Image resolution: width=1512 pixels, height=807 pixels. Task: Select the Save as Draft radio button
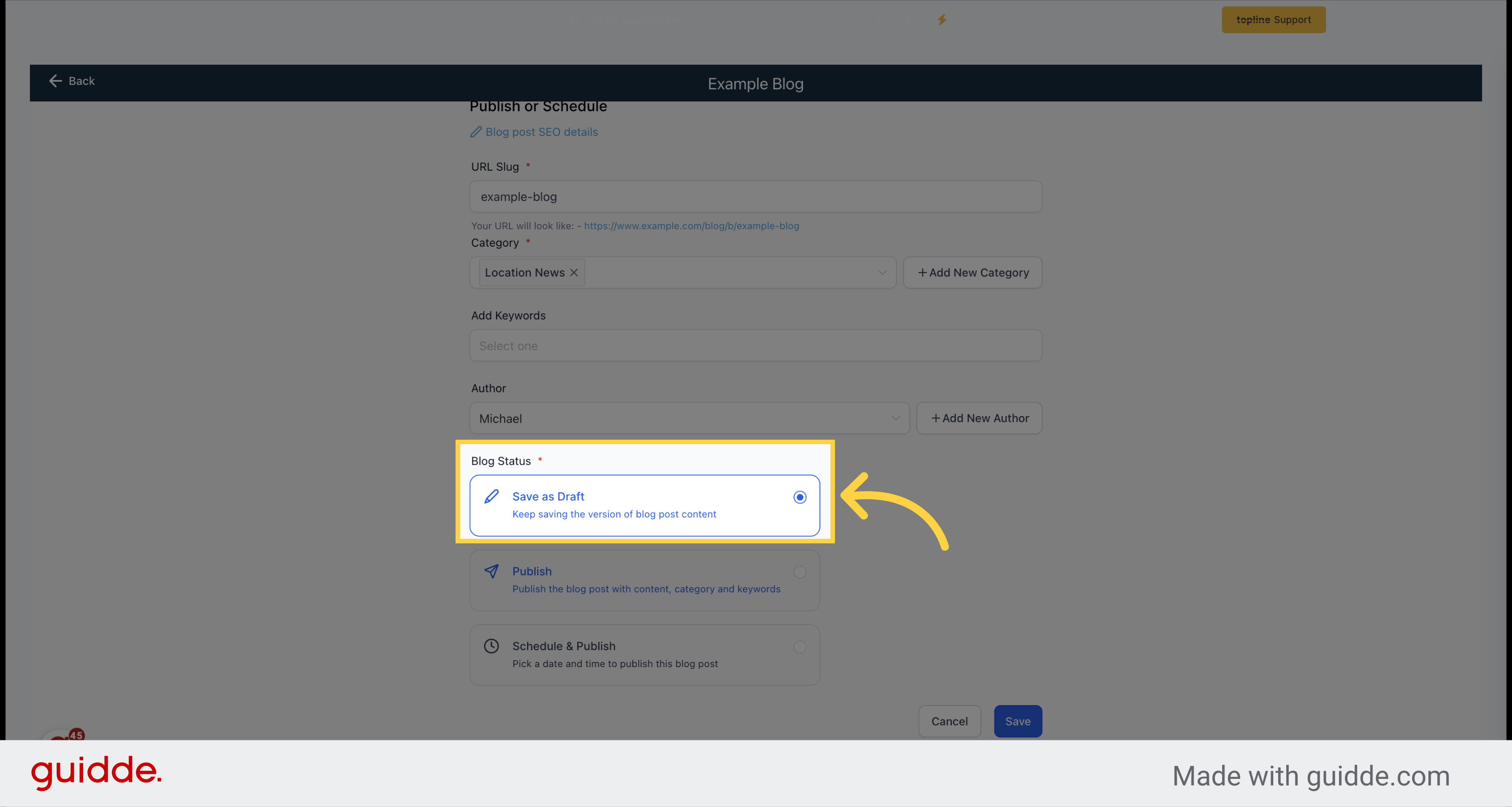click(x=800, y=497)
